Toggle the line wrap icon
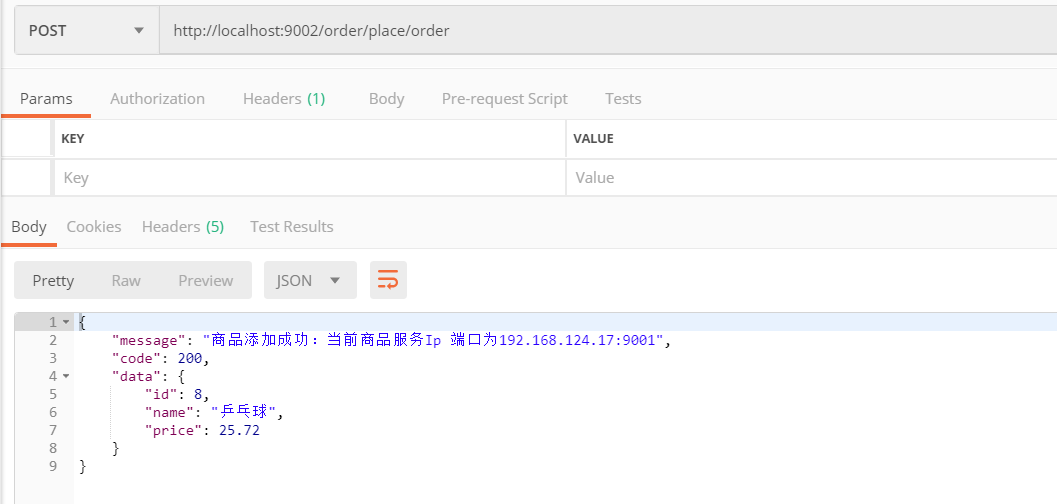 tap(388, 280)
